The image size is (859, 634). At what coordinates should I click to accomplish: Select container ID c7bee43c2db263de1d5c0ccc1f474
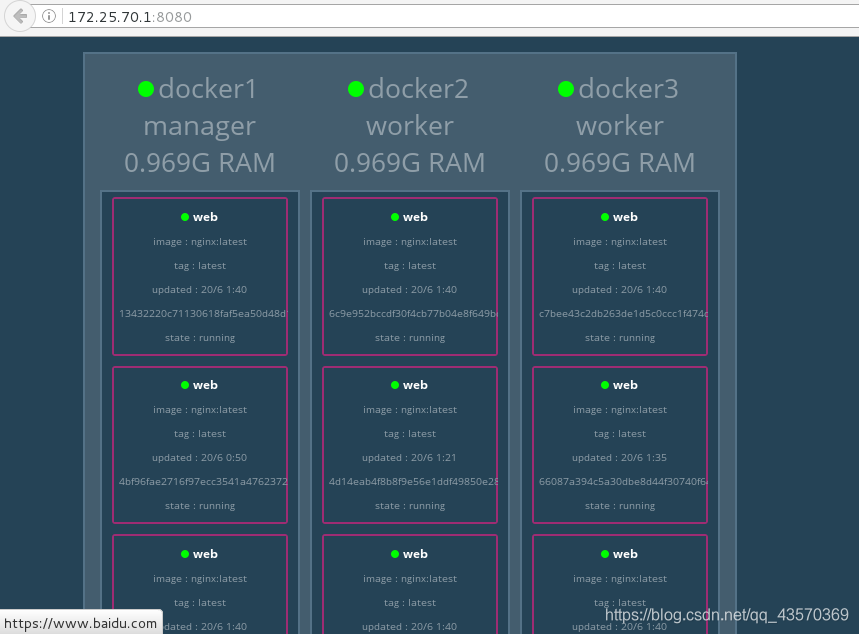click(x=623, y=313)
